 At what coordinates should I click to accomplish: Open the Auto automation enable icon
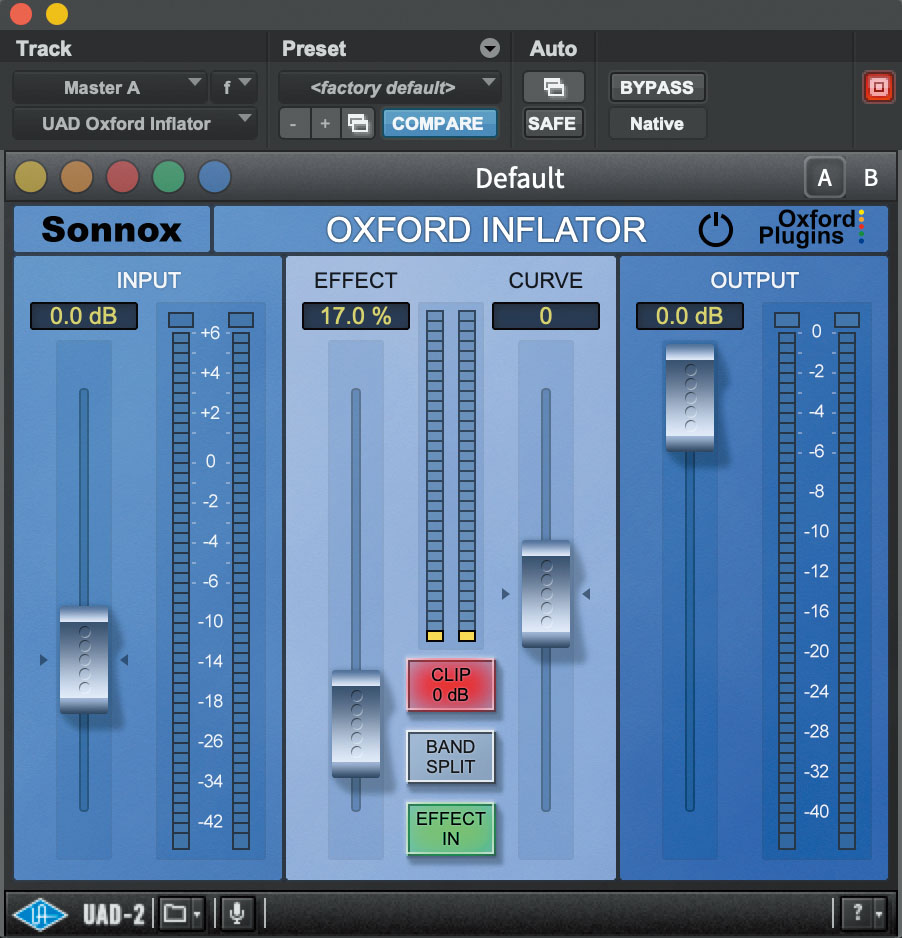553,87
